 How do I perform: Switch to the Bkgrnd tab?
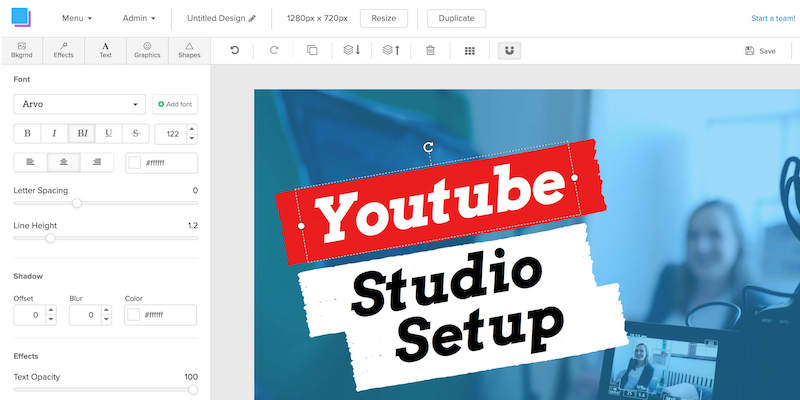(21, 50)
